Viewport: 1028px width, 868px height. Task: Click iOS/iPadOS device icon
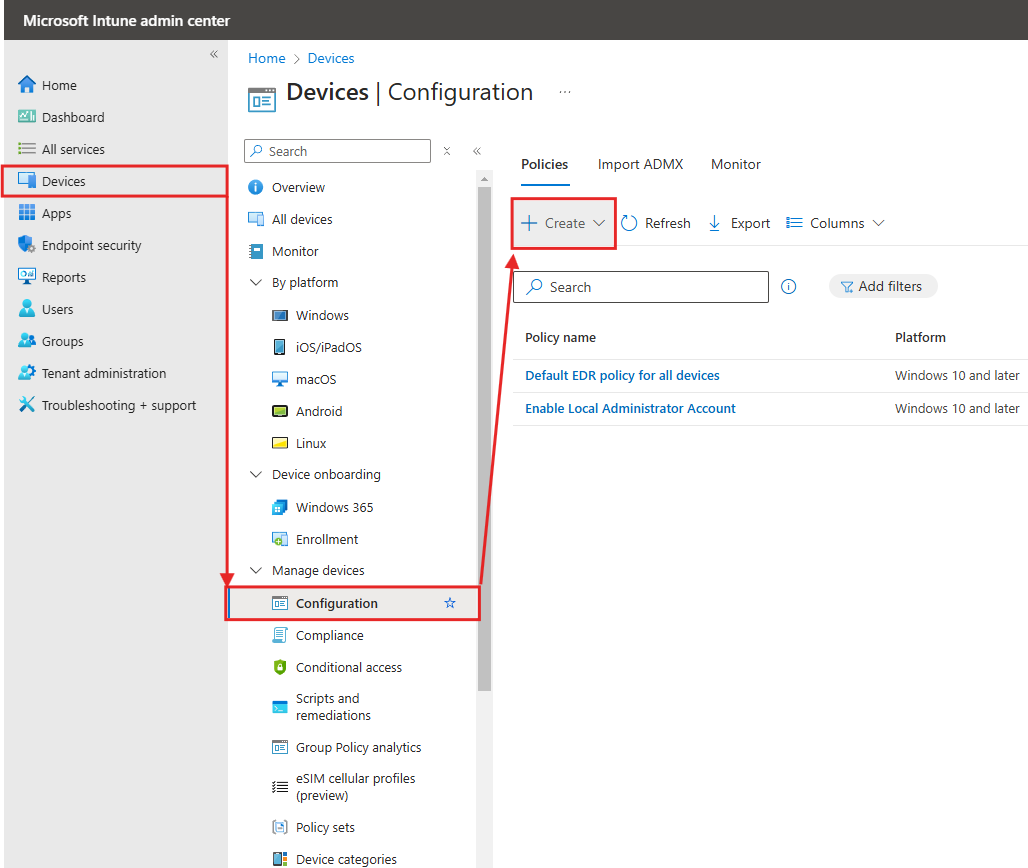click(280, 347)
